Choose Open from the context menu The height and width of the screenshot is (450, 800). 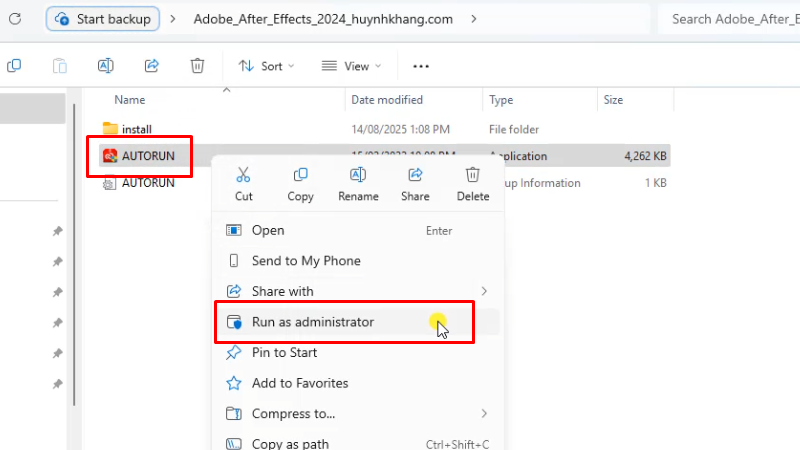(358, 230)
